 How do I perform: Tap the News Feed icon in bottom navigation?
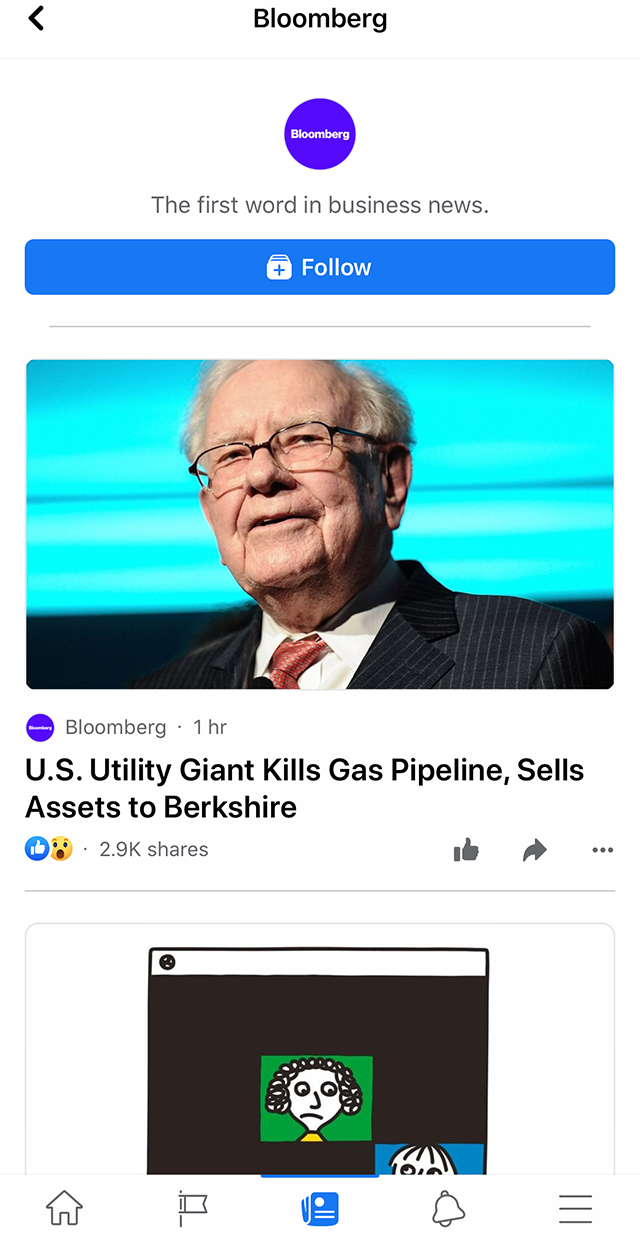click(x=320, y=1207)
